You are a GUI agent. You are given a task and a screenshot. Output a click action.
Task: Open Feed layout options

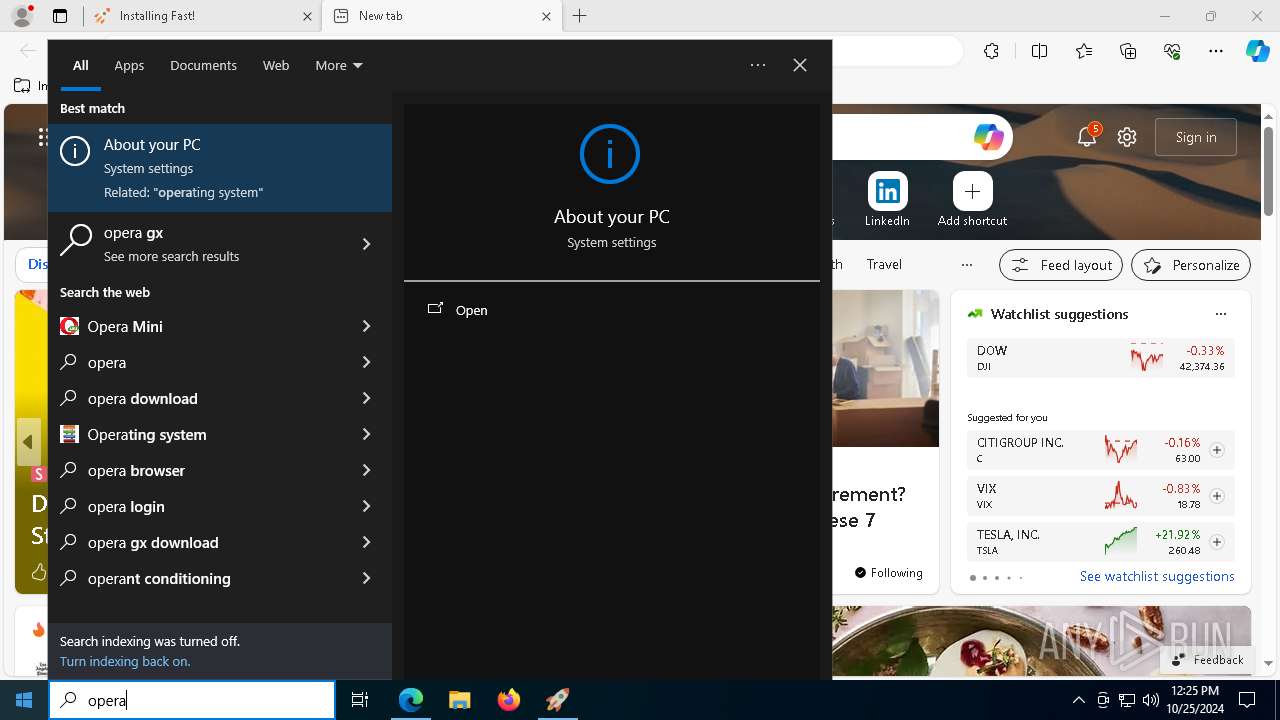coord(1061,265)
